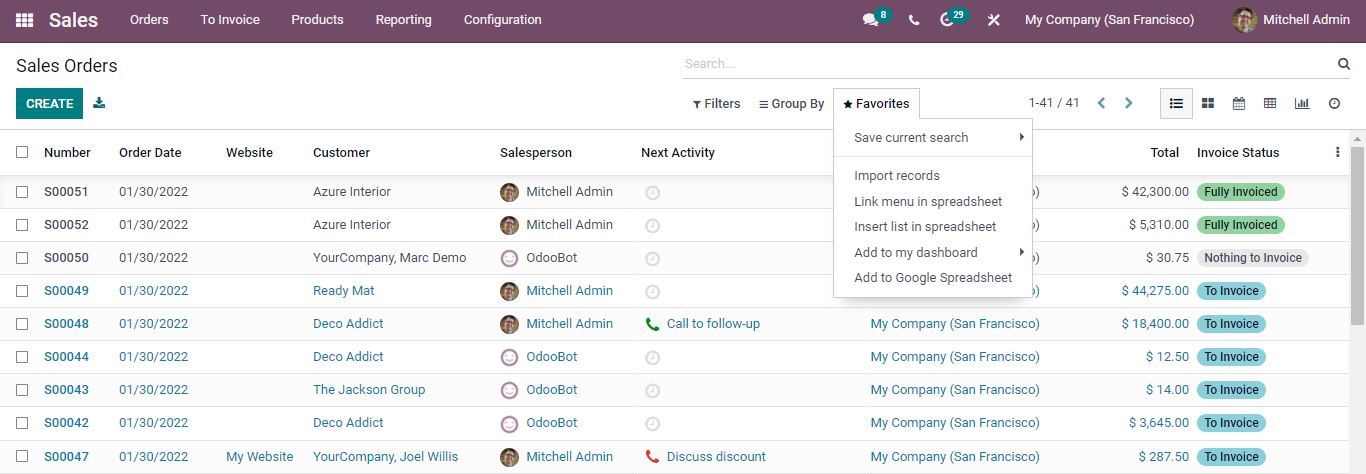Switch to Kanban view
Screen dimensions: 1366x474
[x=1208, y=103]
